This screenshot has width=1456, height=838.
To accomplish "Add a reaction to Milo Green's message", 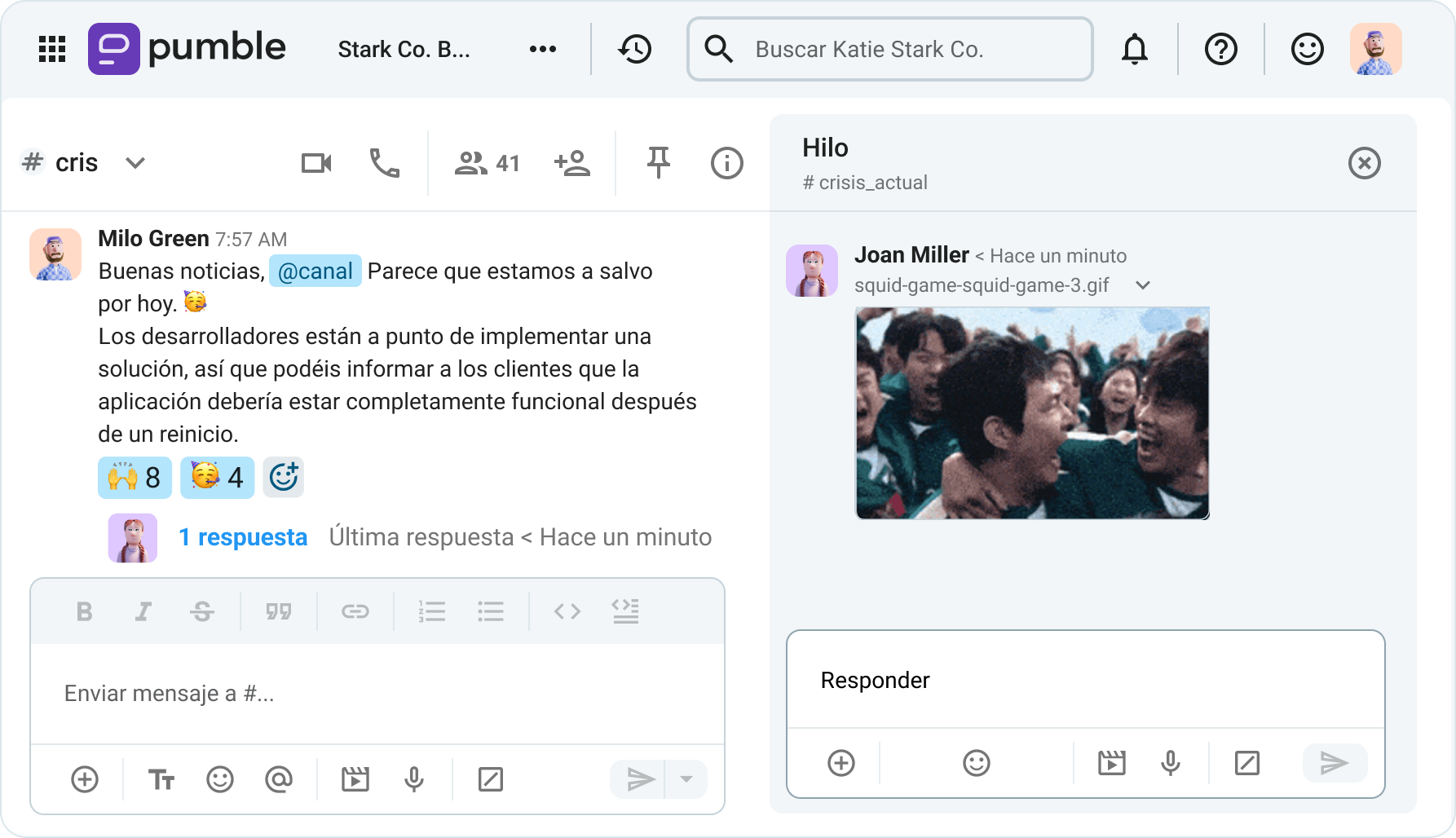I will point(283,477).
